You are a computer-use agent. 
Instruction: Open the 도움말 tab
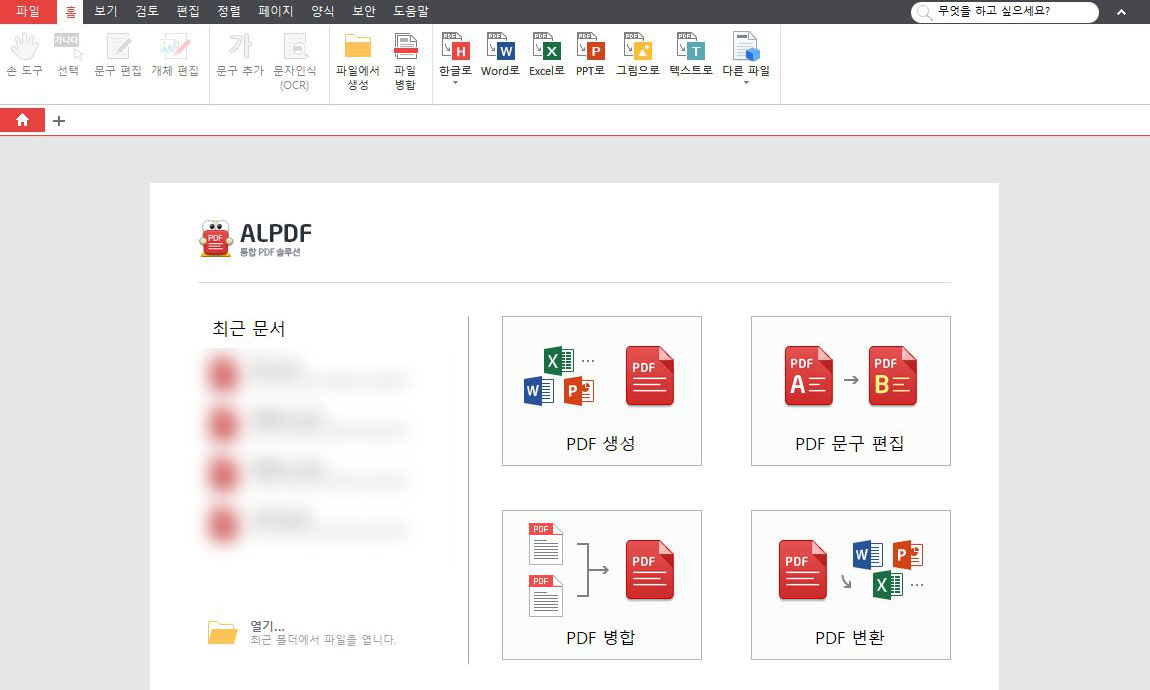point(411,12)
